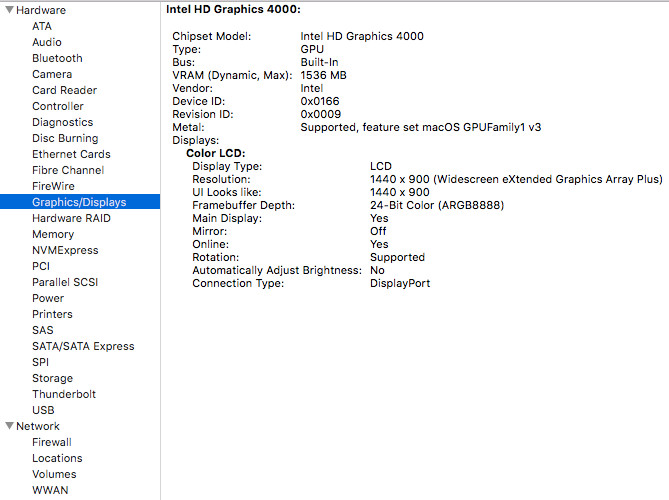Select Locations under Network

coord(57,458)
